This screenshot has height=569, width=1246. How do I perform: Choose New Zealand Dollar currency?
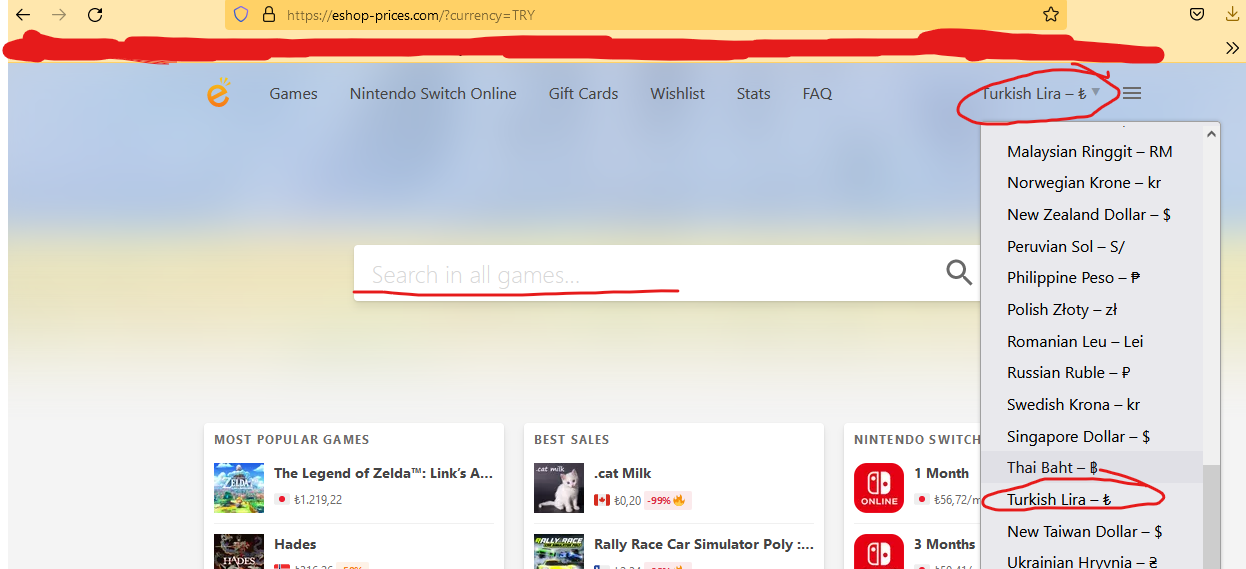[1092, 215]
